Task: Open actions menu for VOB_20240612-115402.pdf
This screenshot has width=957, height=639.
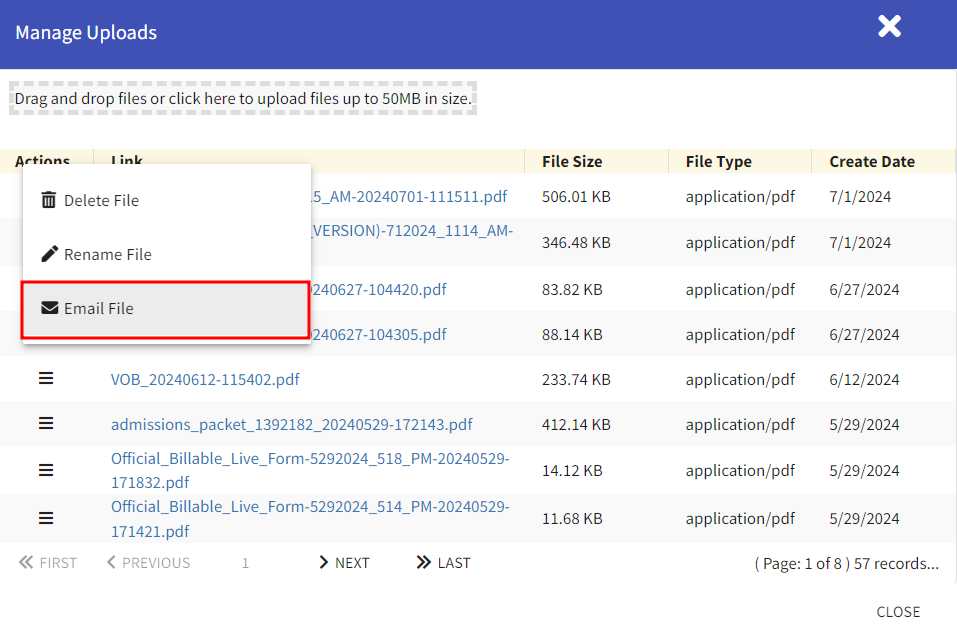Action: click(46, 379)
